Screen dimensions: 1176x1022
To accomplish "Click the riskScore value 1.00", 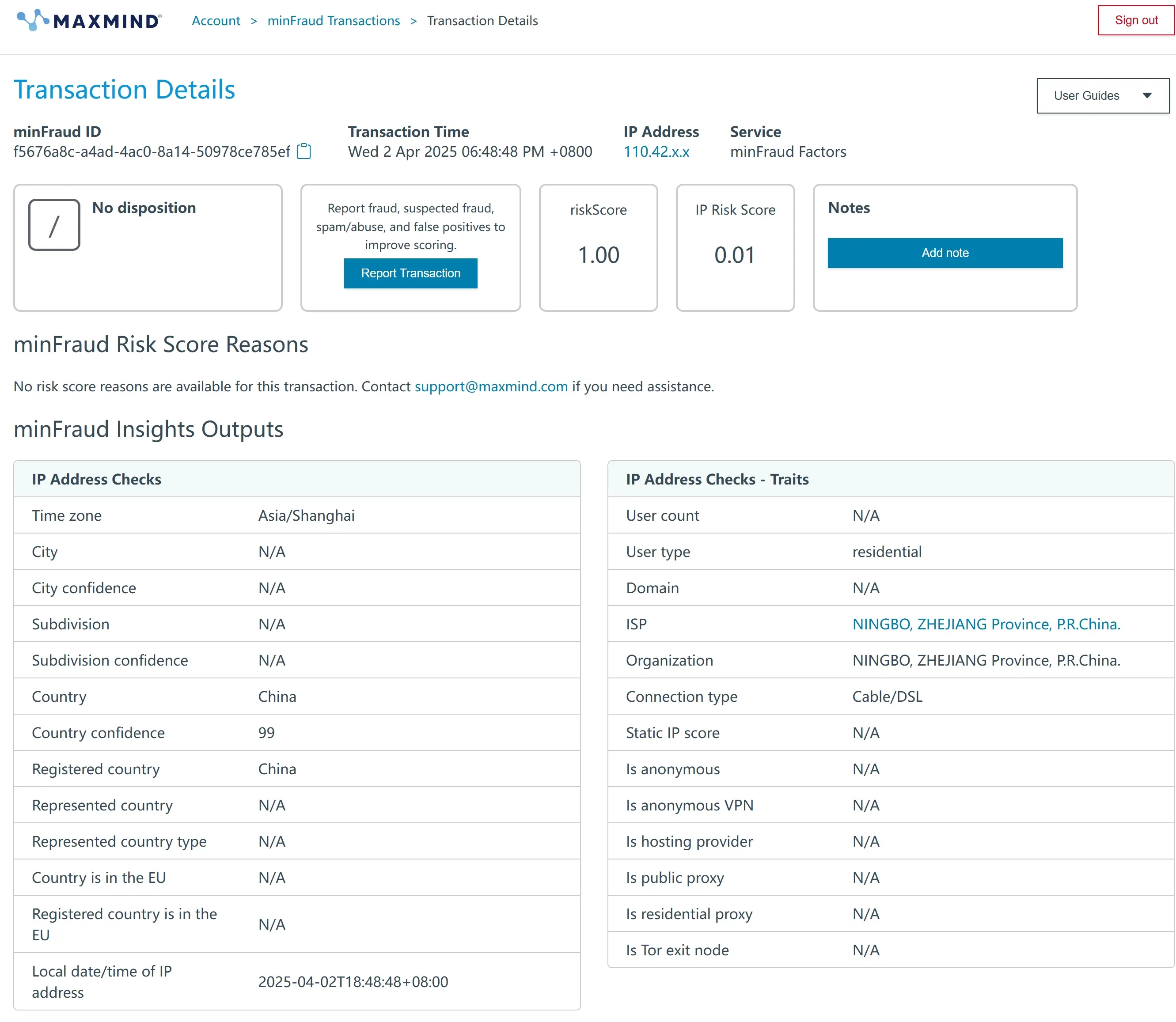I will (x=598, y=255).
